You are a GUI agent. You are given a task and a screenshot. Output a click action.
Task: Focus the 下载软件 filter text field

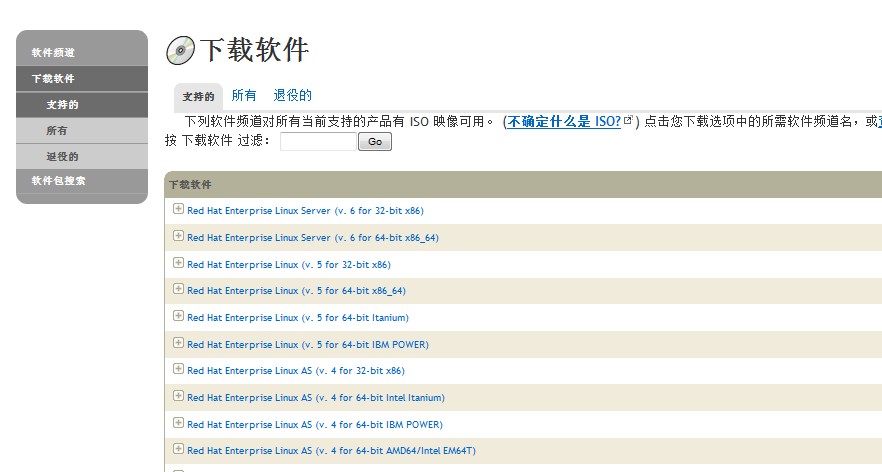318,142
